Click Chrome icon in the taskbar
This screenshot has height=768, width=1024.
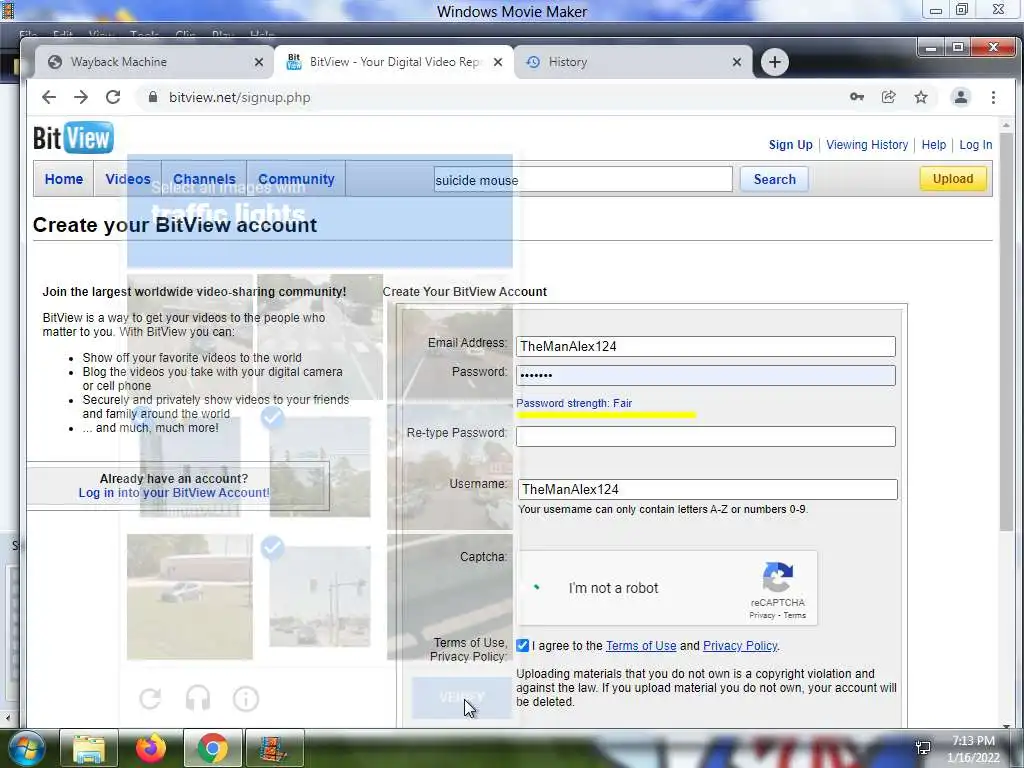(213, 748)
